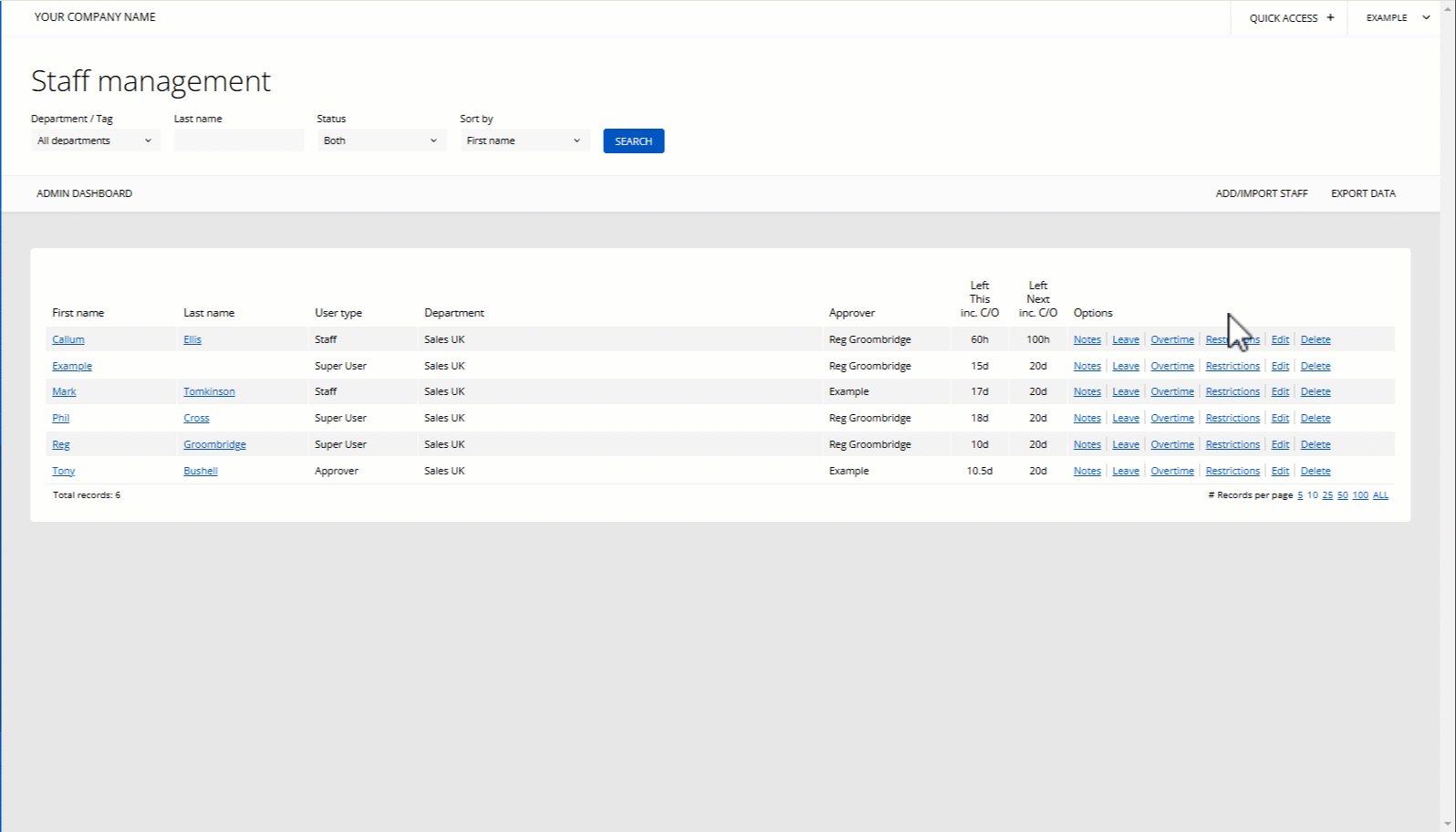Show 25 records per page
Viewport: 1456px width, 832px height.
1327,495
